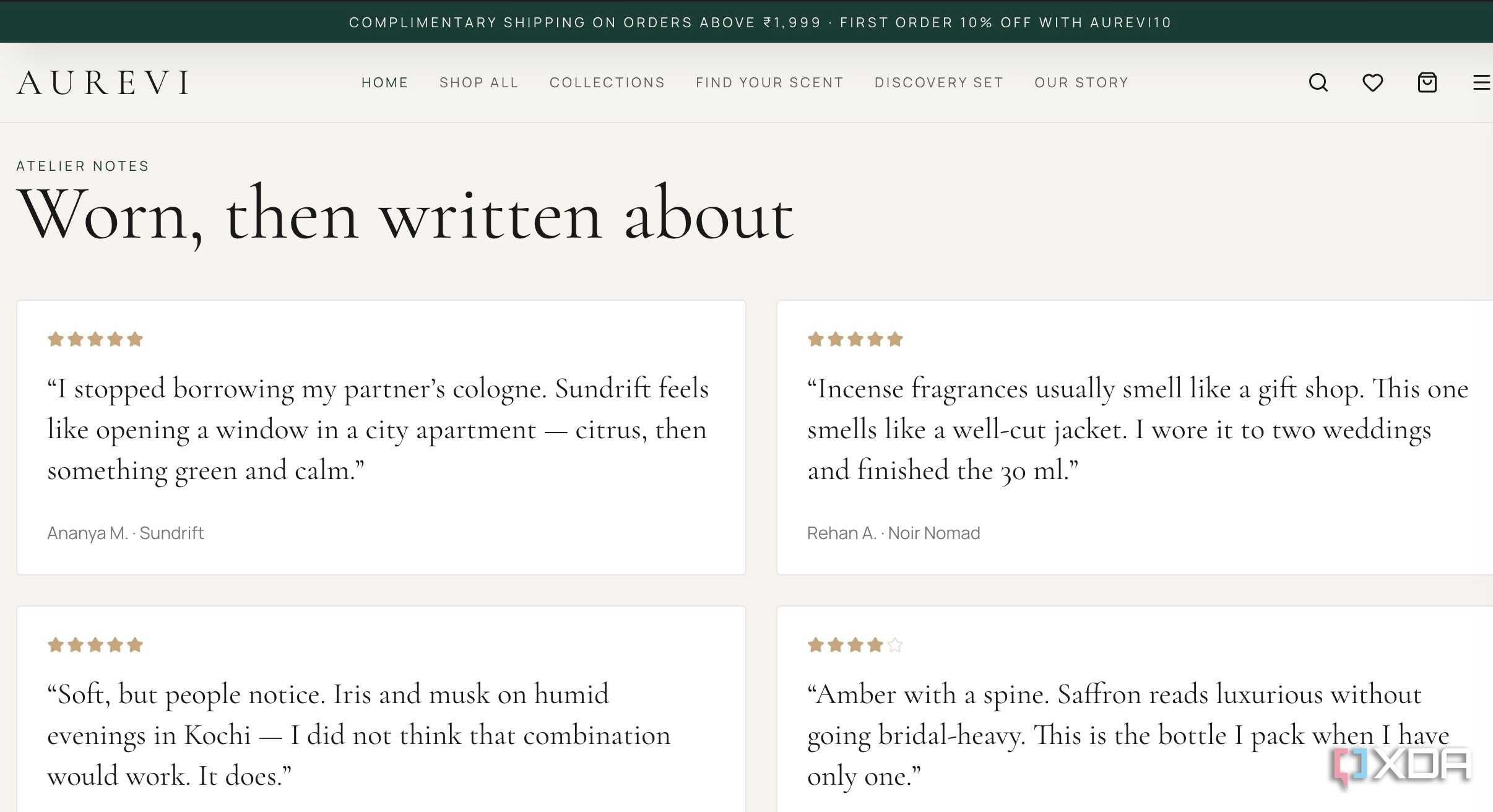Open the Shop All menu item
The image size is (1493, 812).
[x=478, y=82]
